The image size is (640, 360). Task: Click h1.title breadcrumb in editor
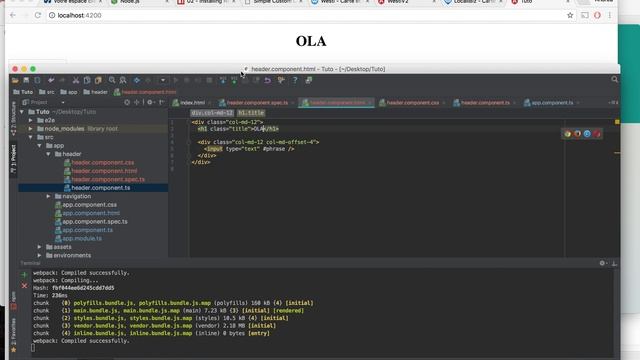251,113
